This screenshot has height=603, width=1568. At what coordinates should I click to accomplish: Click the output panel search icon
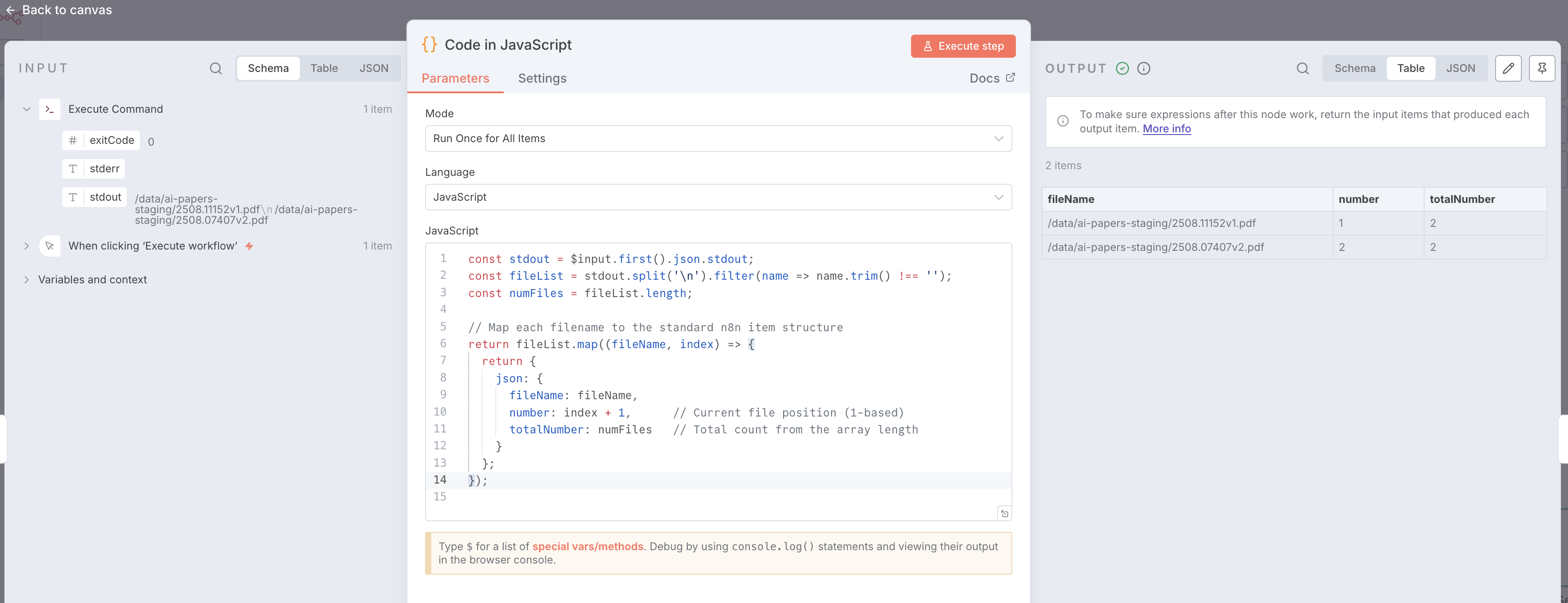point(1302,68)
